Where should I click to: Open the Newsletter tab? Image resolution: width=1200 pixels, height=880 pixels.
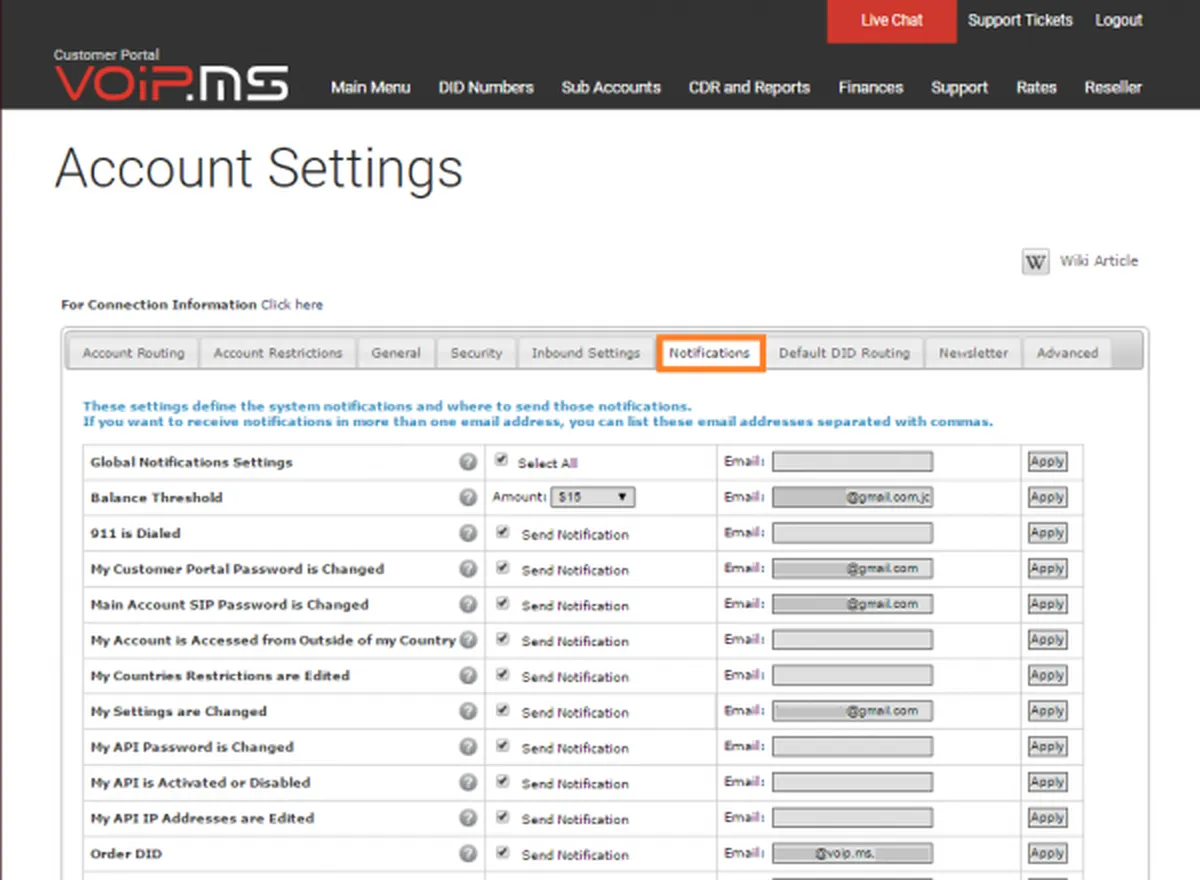point(973,353)
